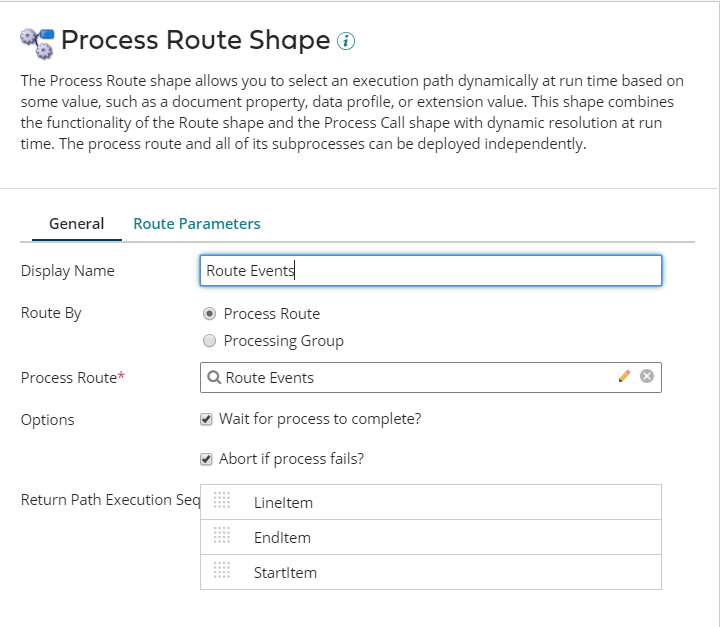Toggle Wait for process to complete checkbox
The image size is (720, 627).
[x=206, y=418]
